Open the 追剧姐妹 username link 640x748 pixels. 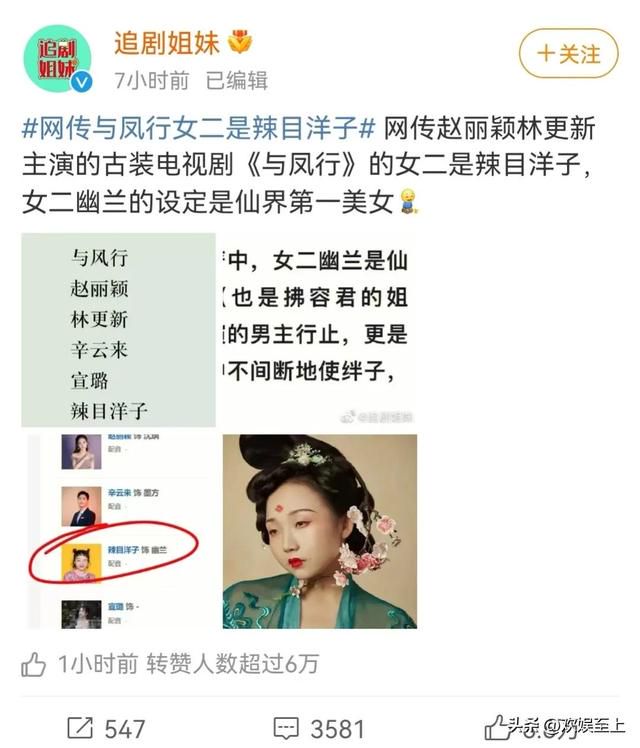pos(167,43)
